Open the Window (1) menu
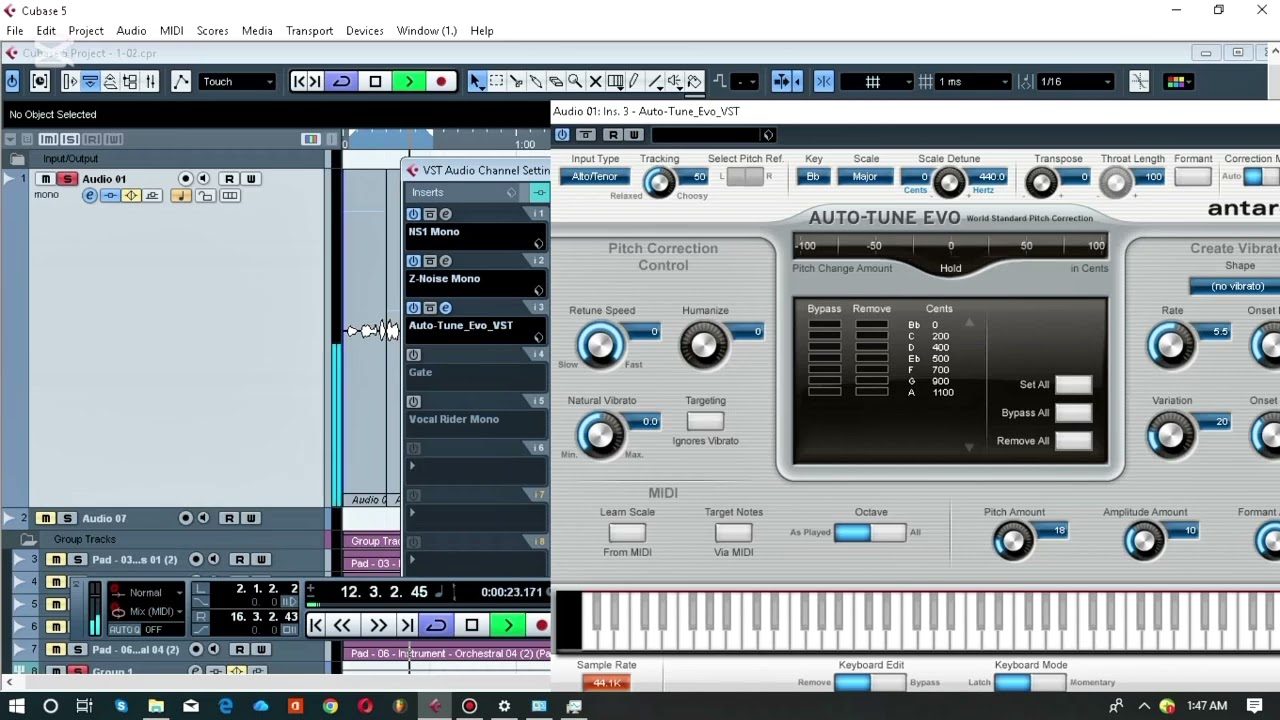Screen dimensions: 1280x720 pyautogui.click(x=427, y=31)
